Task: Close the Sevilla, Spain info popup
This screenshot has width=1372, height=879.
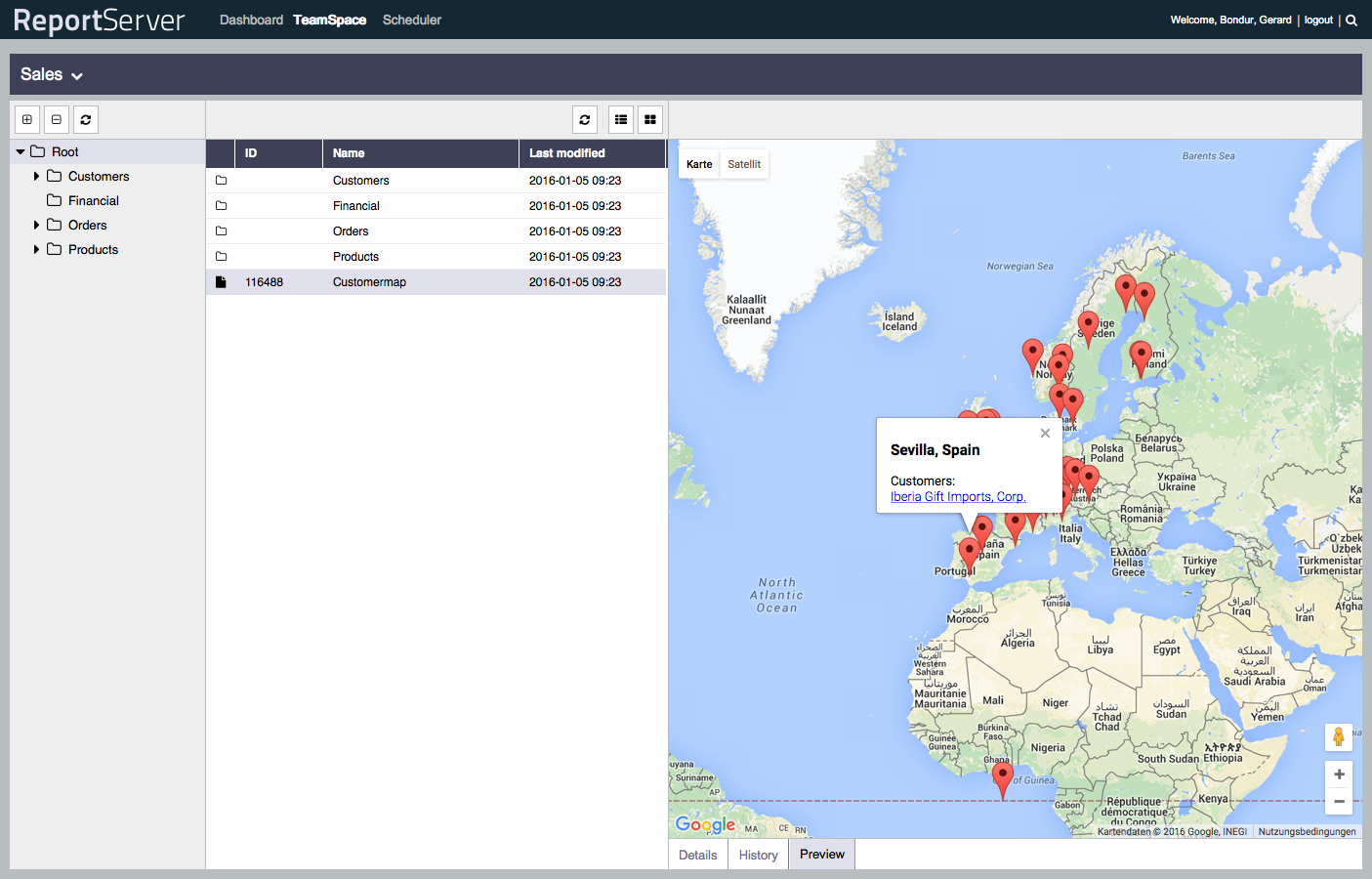Action: tap(1045, 433)
